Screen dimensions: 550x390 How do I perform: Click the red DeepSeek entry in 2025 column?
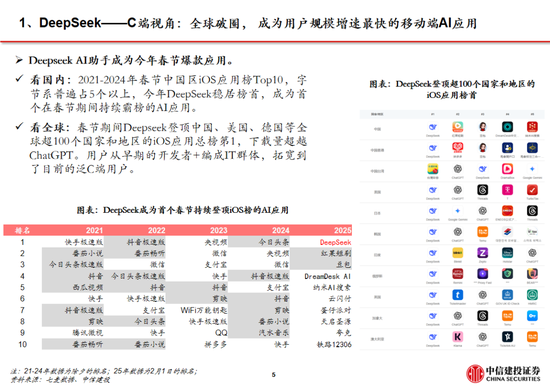[x=335, y=242]
